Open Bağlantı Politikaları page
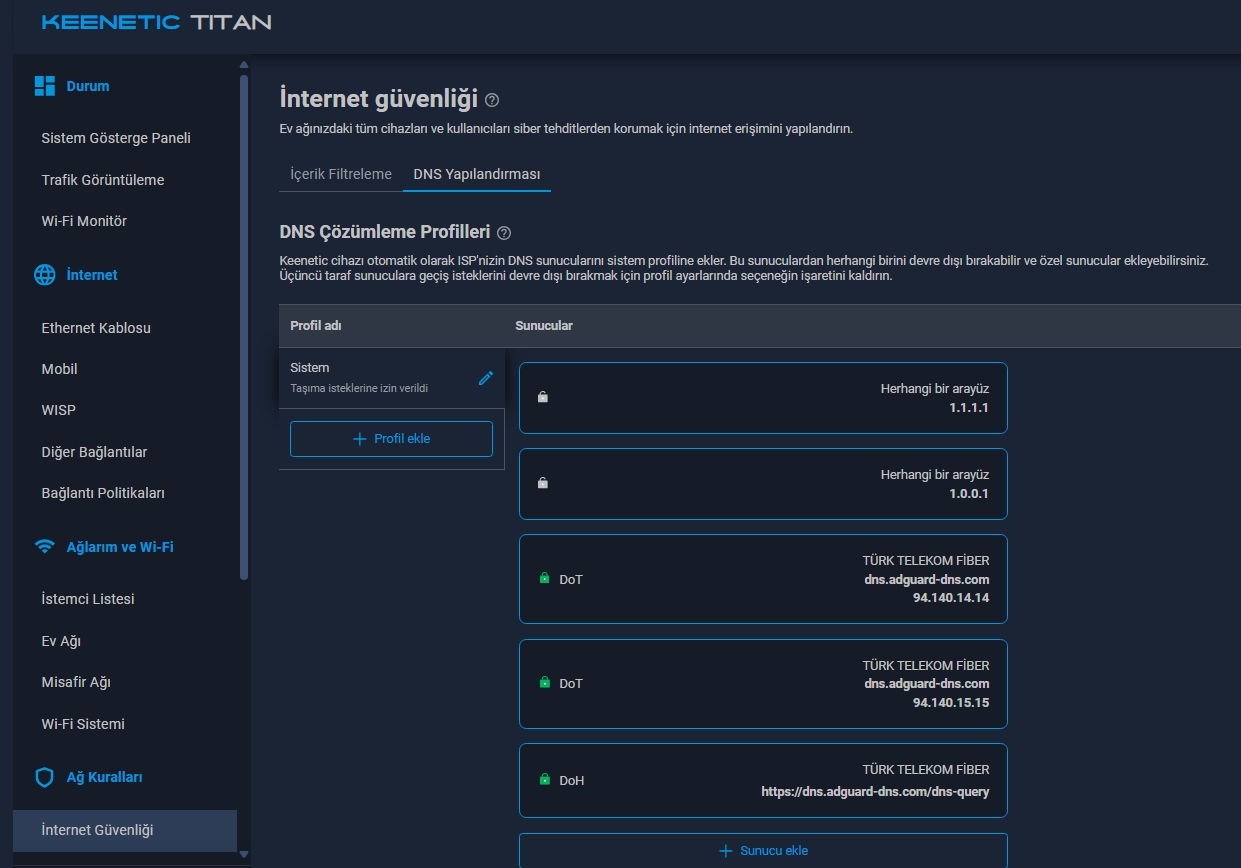Viewport: 1241px width, 868px height. click(103, 493)
